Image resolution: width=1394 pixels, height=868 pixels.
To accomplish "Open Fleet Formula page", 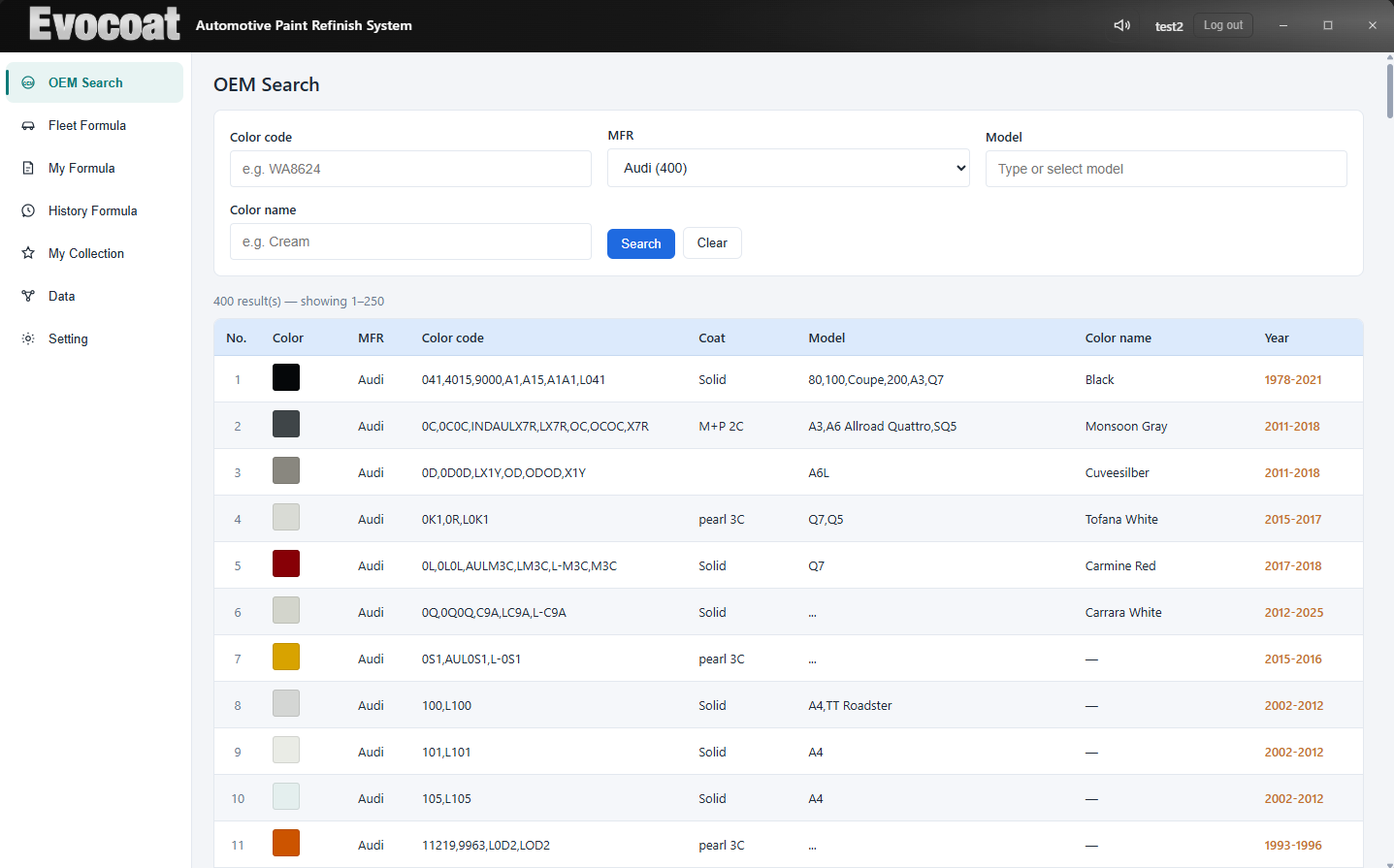I will point(94,125).
